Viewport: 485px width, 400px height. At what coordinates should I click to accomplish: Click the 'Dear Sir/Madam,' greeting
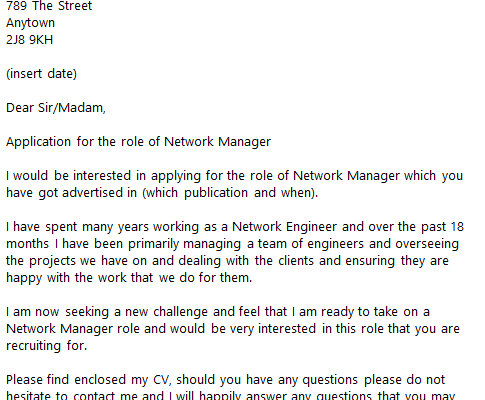[x=56, y=108]
